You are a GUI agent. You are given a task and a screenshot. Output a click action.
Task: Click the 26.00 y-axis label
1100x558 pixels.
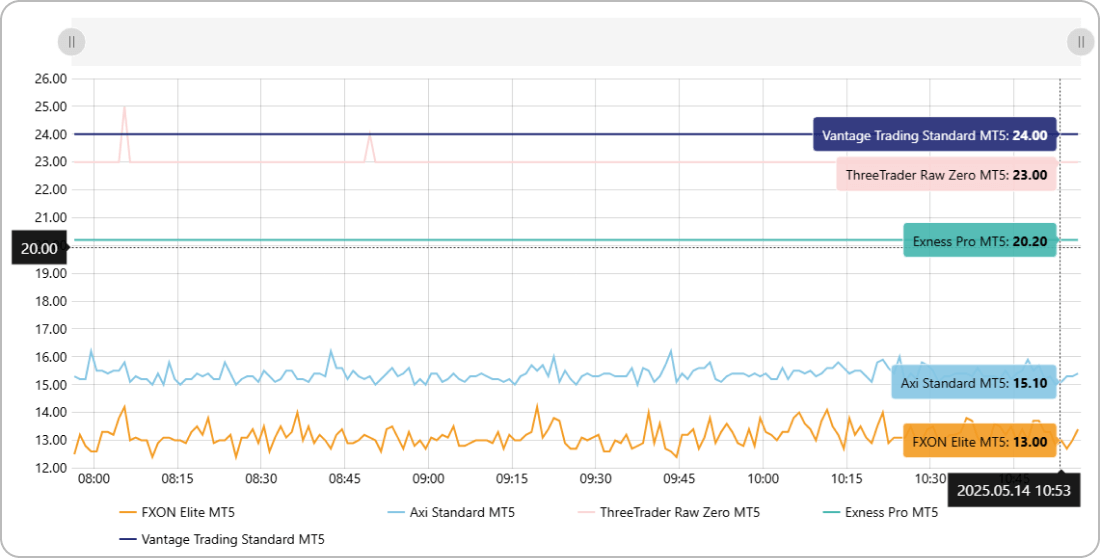coord(51,79)
